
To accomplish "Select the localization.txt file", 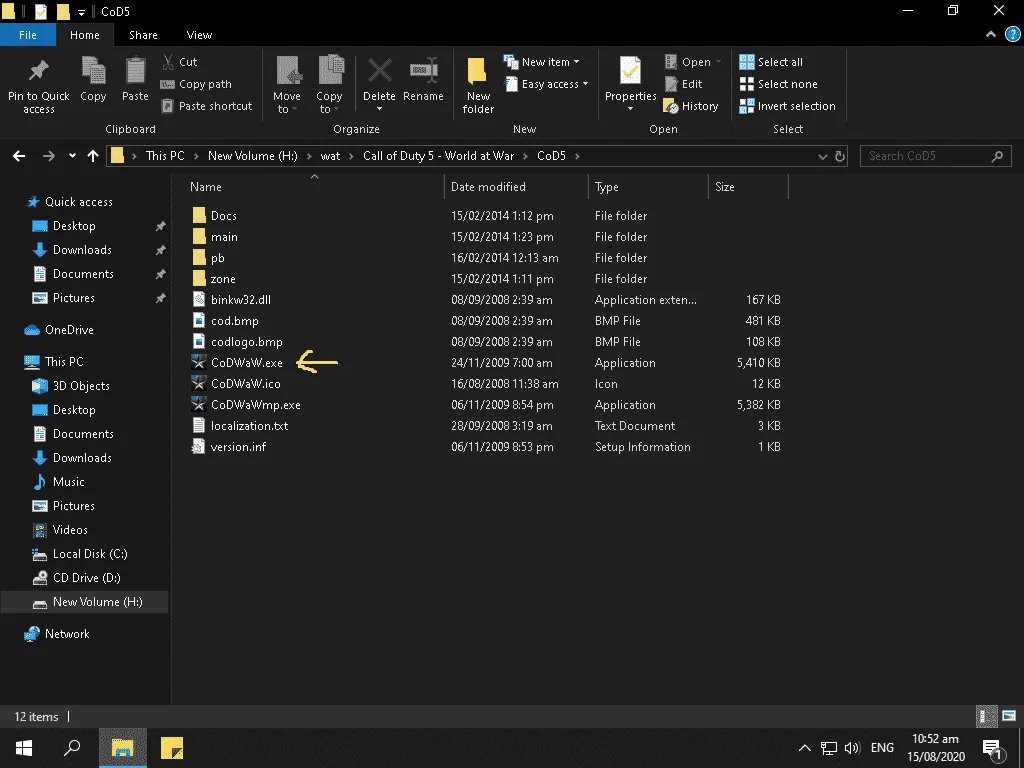I will (x=249, y=426).
